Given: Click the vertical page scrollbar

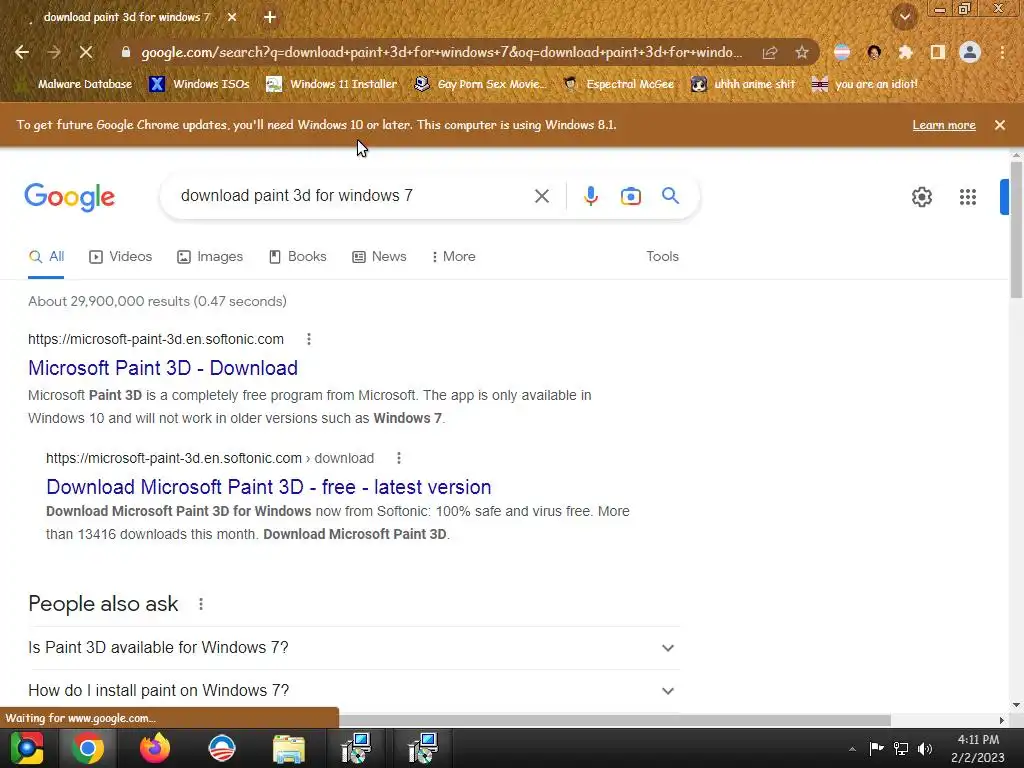Looking at the screenshot, I should pos(1016,229).
